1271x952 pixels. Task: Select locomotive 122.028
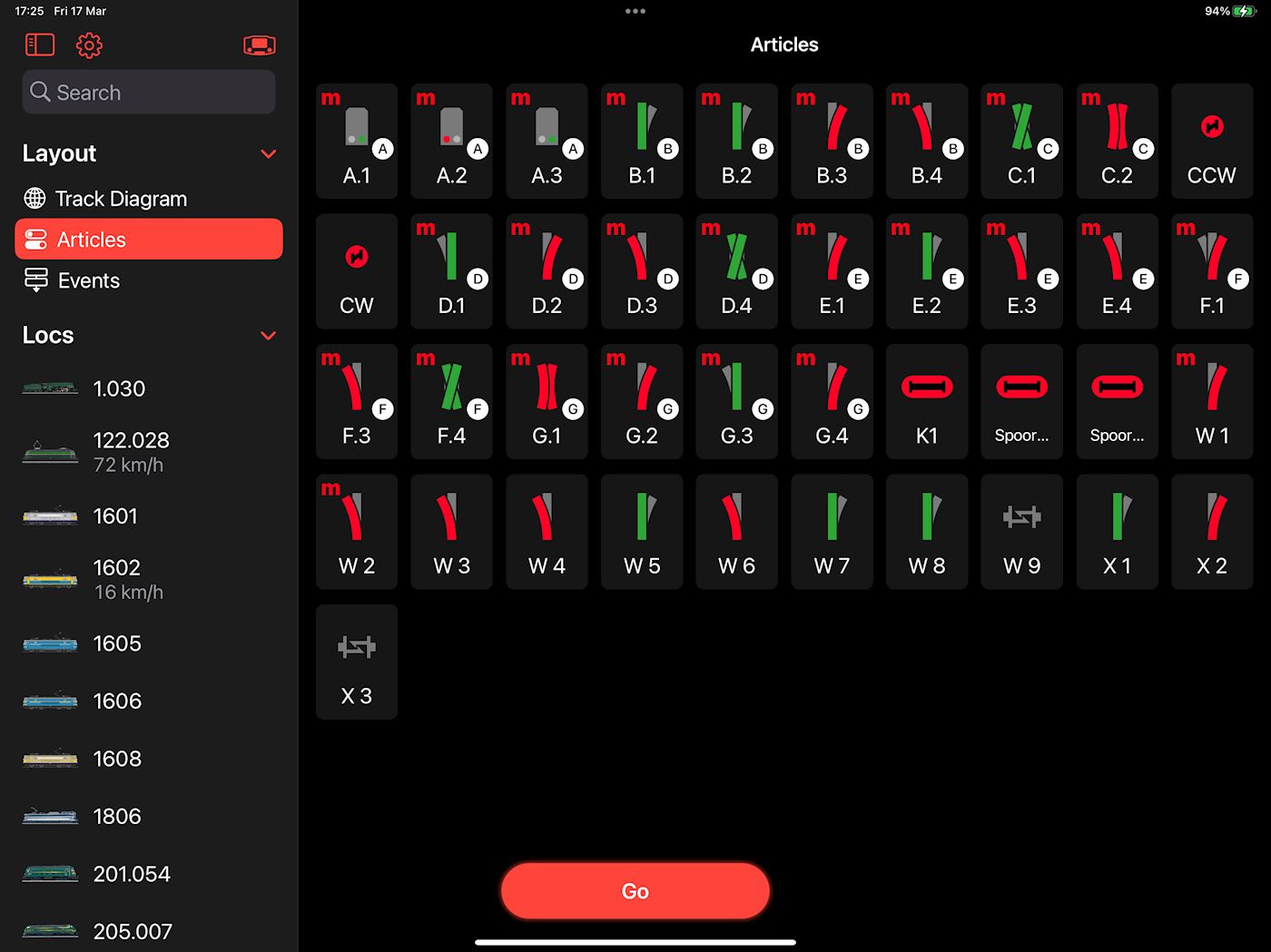coord(149,452)
